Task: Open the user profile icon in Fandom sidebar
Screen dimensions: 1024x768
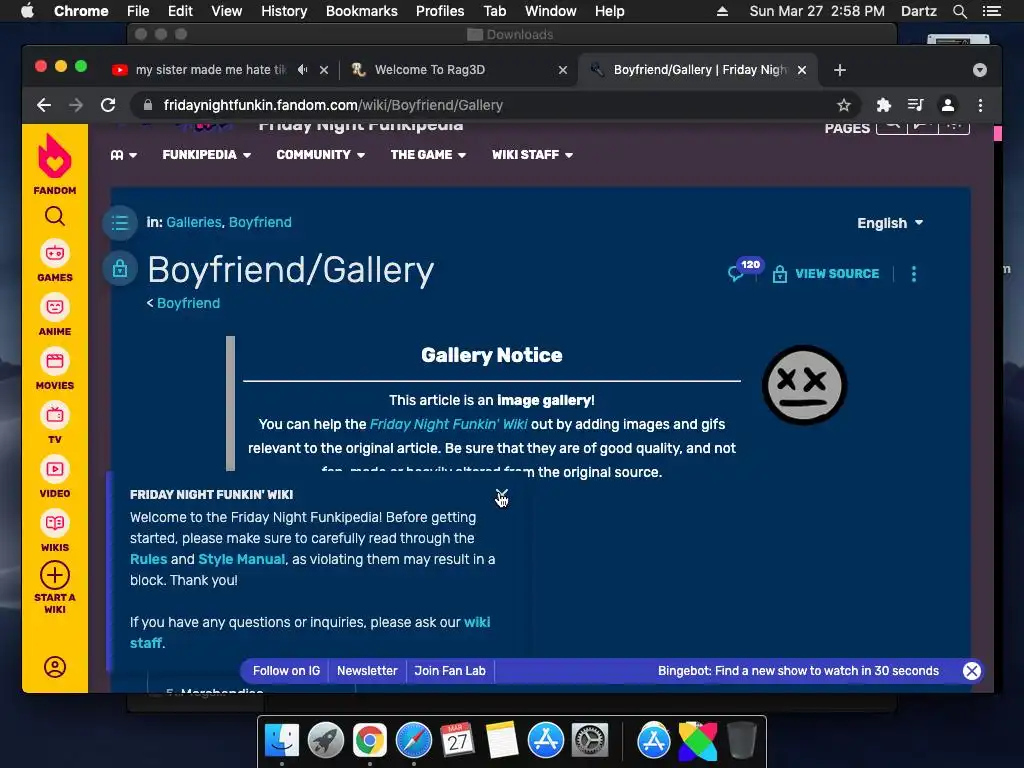Action: (55, 667)
